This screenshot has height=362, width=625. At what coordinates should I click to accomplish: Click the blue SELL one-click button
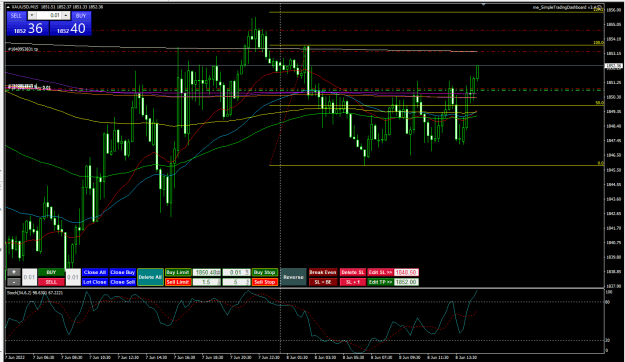click(x=16, y=16)
